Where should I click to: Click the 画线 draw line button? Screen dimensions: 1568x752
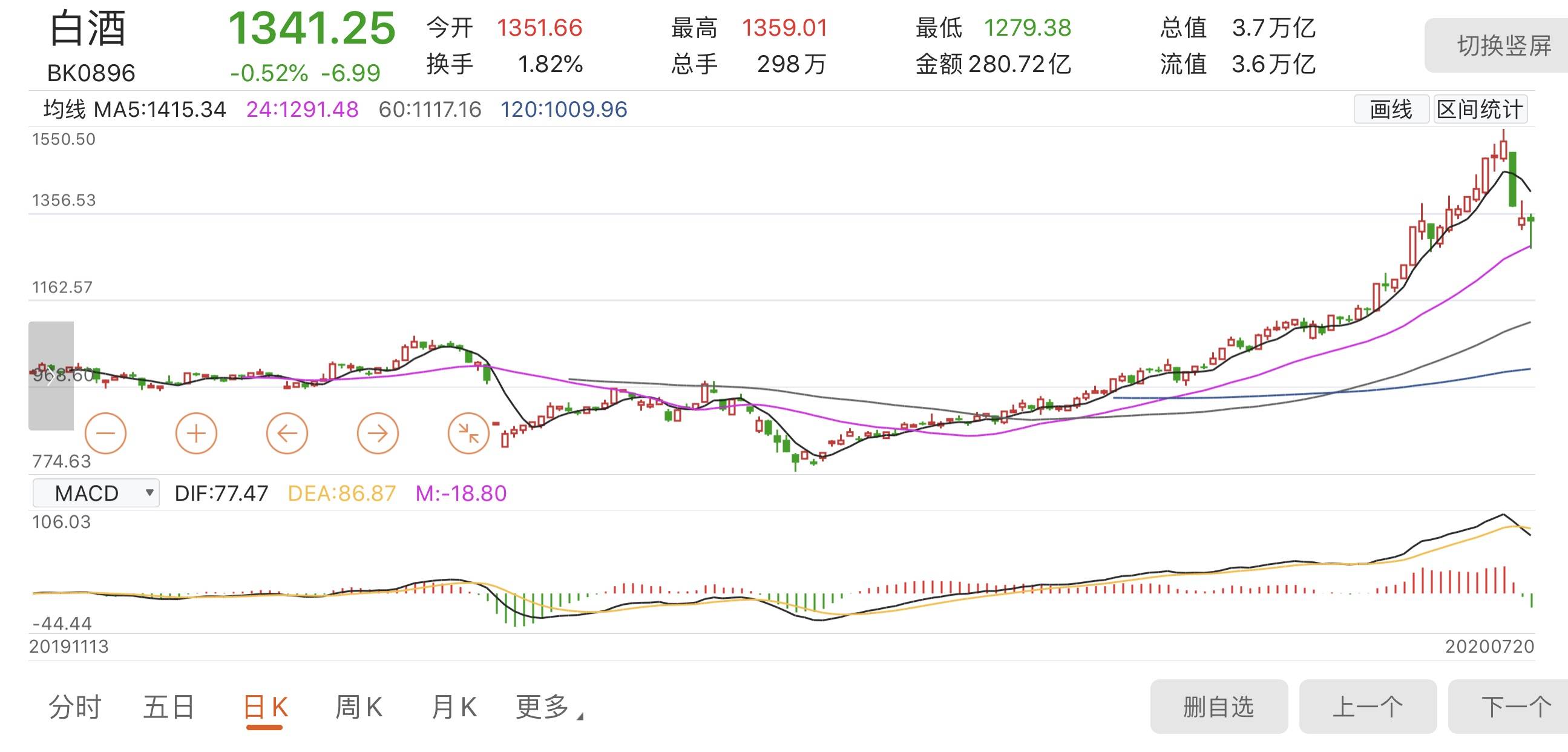coord(1390,110)
